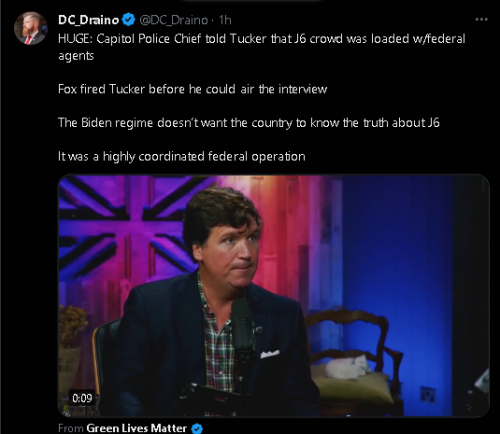Viewport: 500px width, 434px height.
Task: Open DC_Draino's profile avatar
Action: pos(31,29)
